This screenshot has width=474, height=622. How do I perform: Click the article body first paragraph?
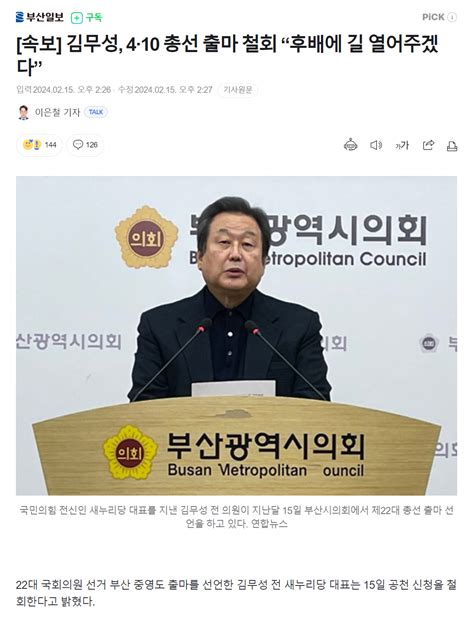tap(236, 593)
